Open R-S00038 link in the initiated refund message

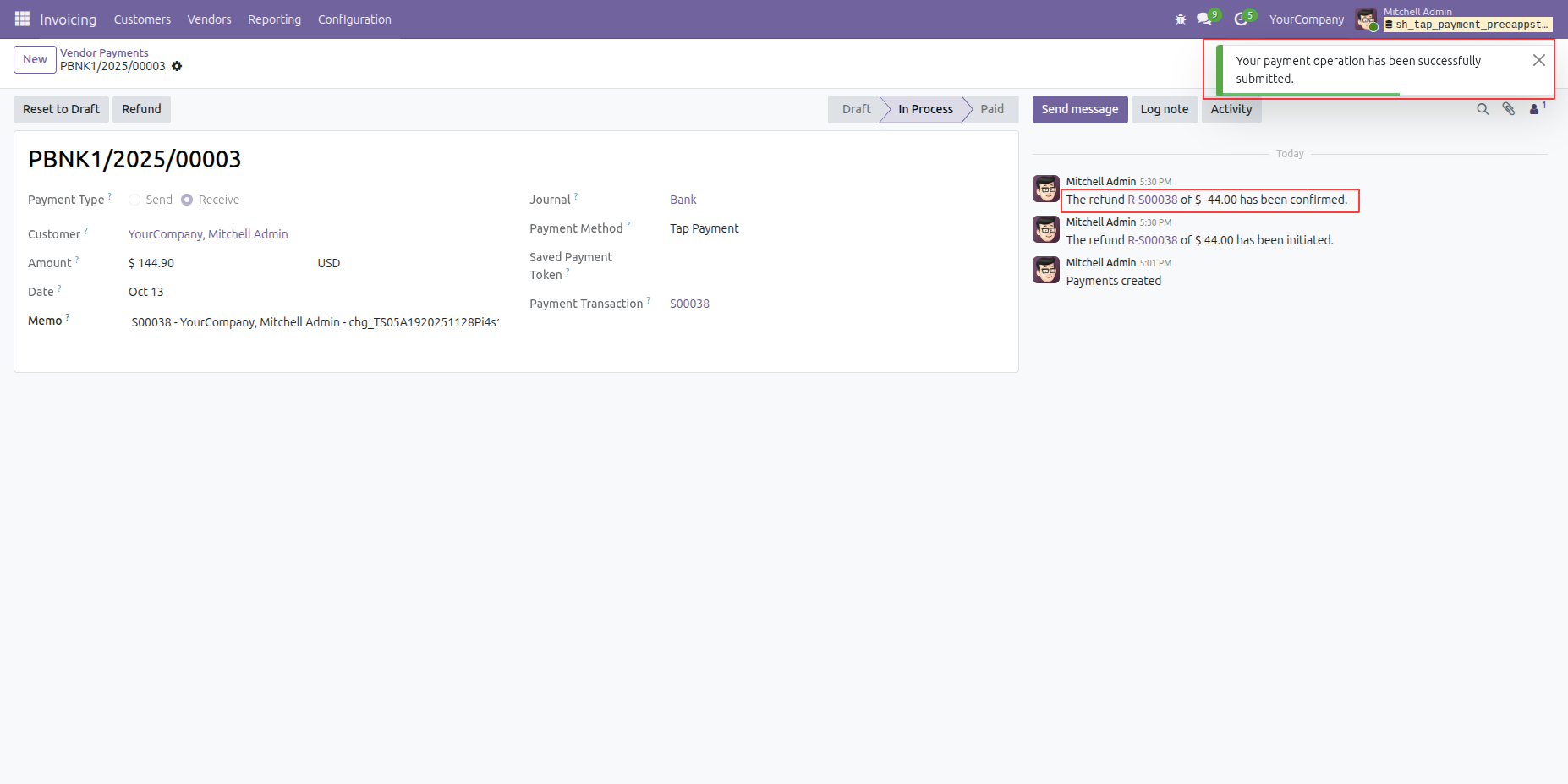(1153, 240)
